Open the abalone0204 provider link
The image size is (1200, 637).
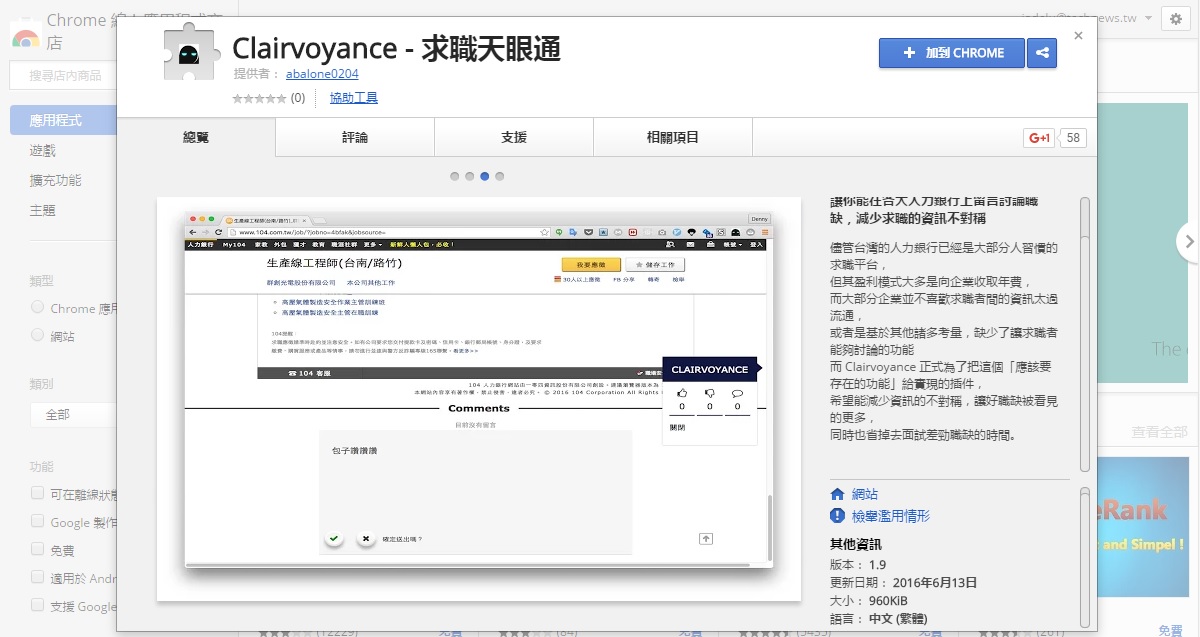tap(322, 74)
